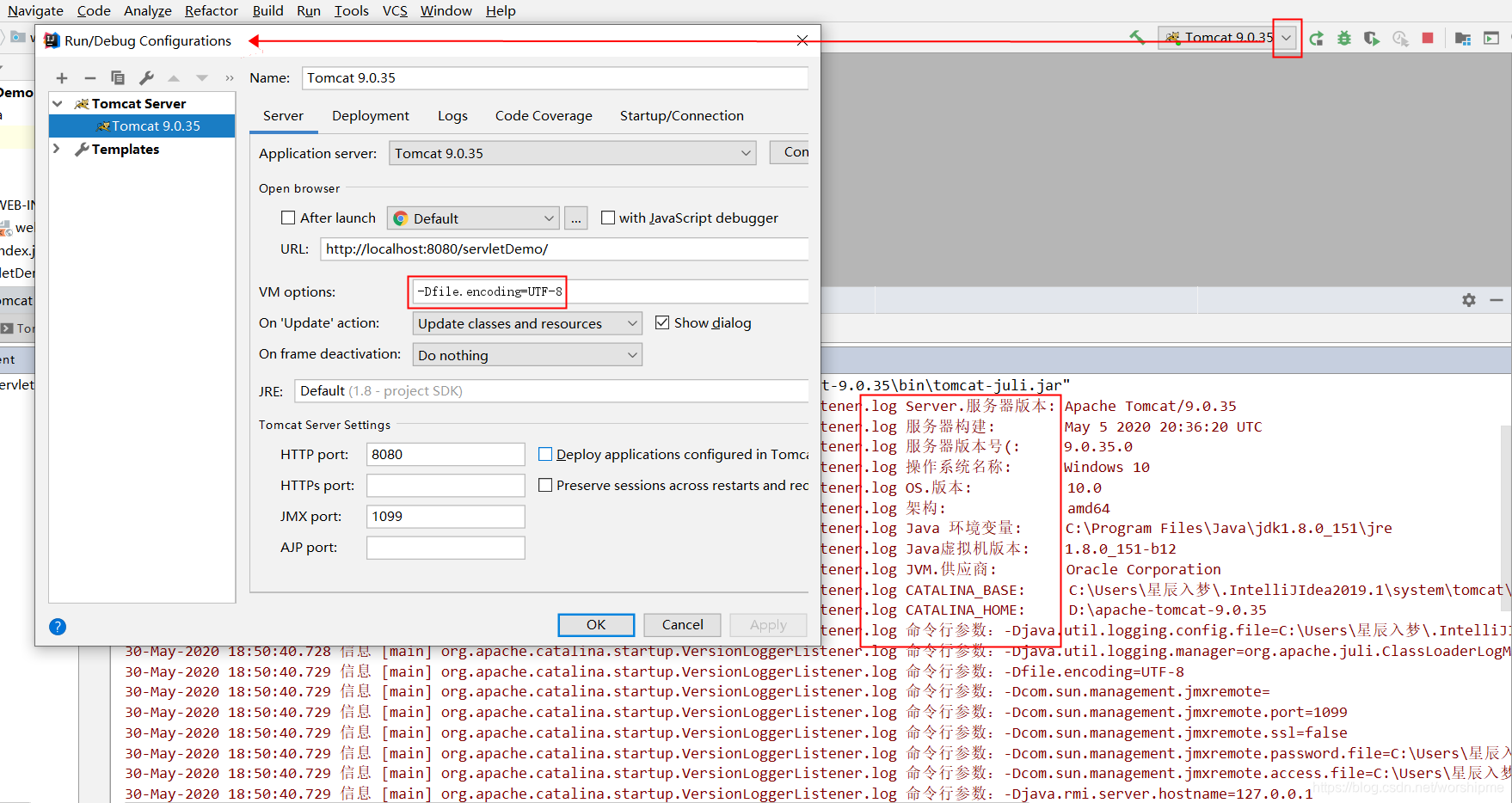
Task: Show more toolbar actions chevrons
Action: 230,78
